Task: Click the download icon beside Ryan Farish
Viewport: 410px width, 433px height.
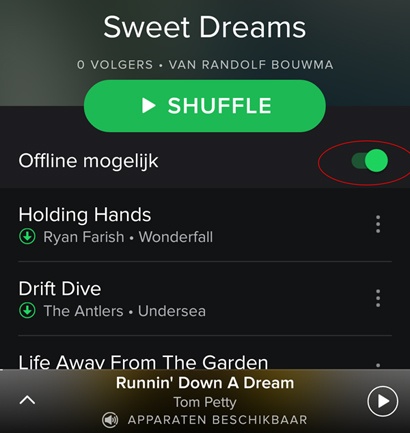Action: (x=27, y=237)
